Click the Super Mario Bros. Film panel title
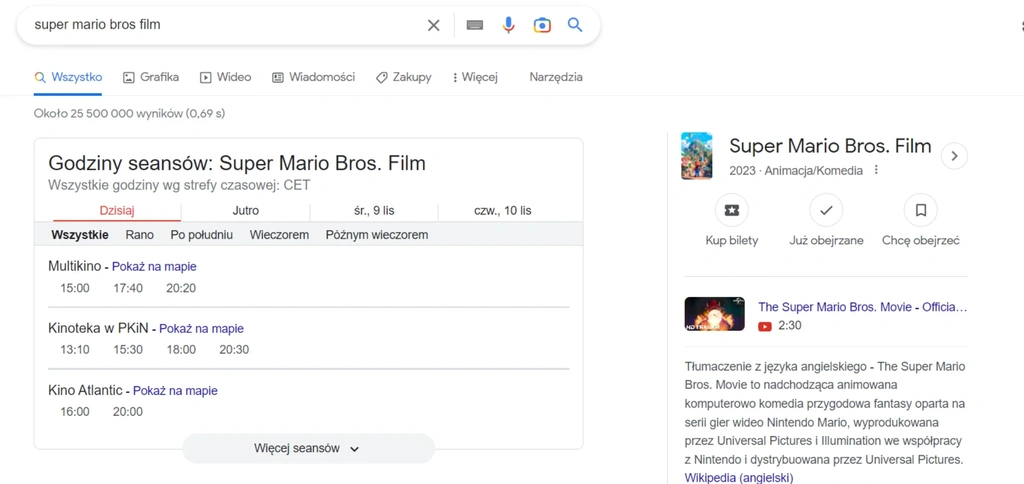Image resolution: width=1024 pixels, height=484 pixels. [830, 146]
